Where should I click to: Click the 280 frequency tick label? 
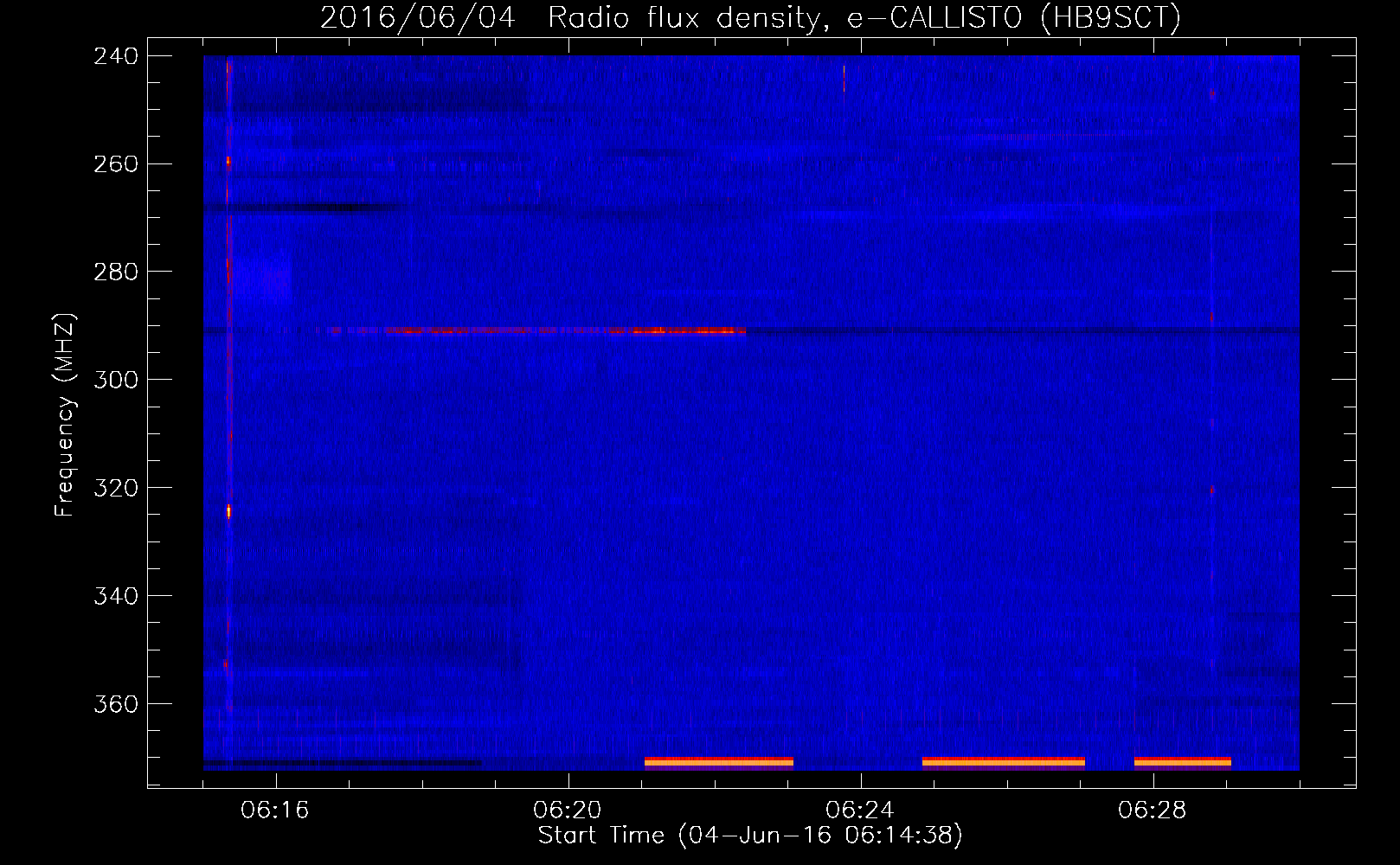point(116,272)
